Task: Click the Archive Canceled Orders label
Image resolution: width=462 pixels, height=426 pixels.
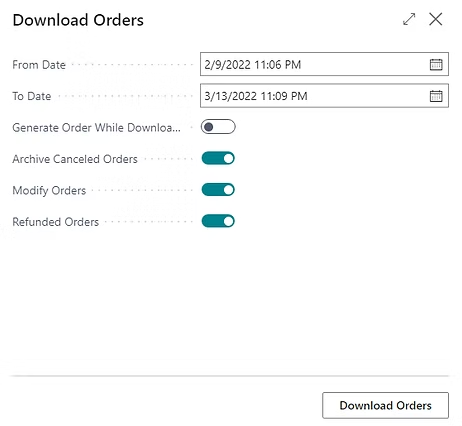Action: (x=75, y=159)
